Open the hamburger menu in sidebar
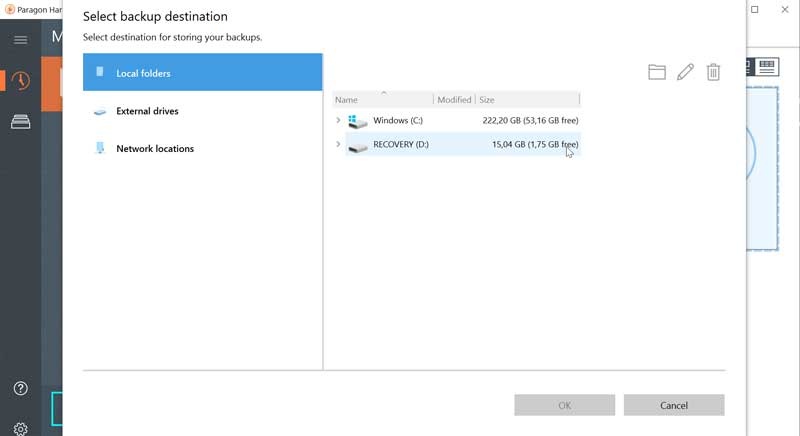The image size is (800, 436). (20, 40)
